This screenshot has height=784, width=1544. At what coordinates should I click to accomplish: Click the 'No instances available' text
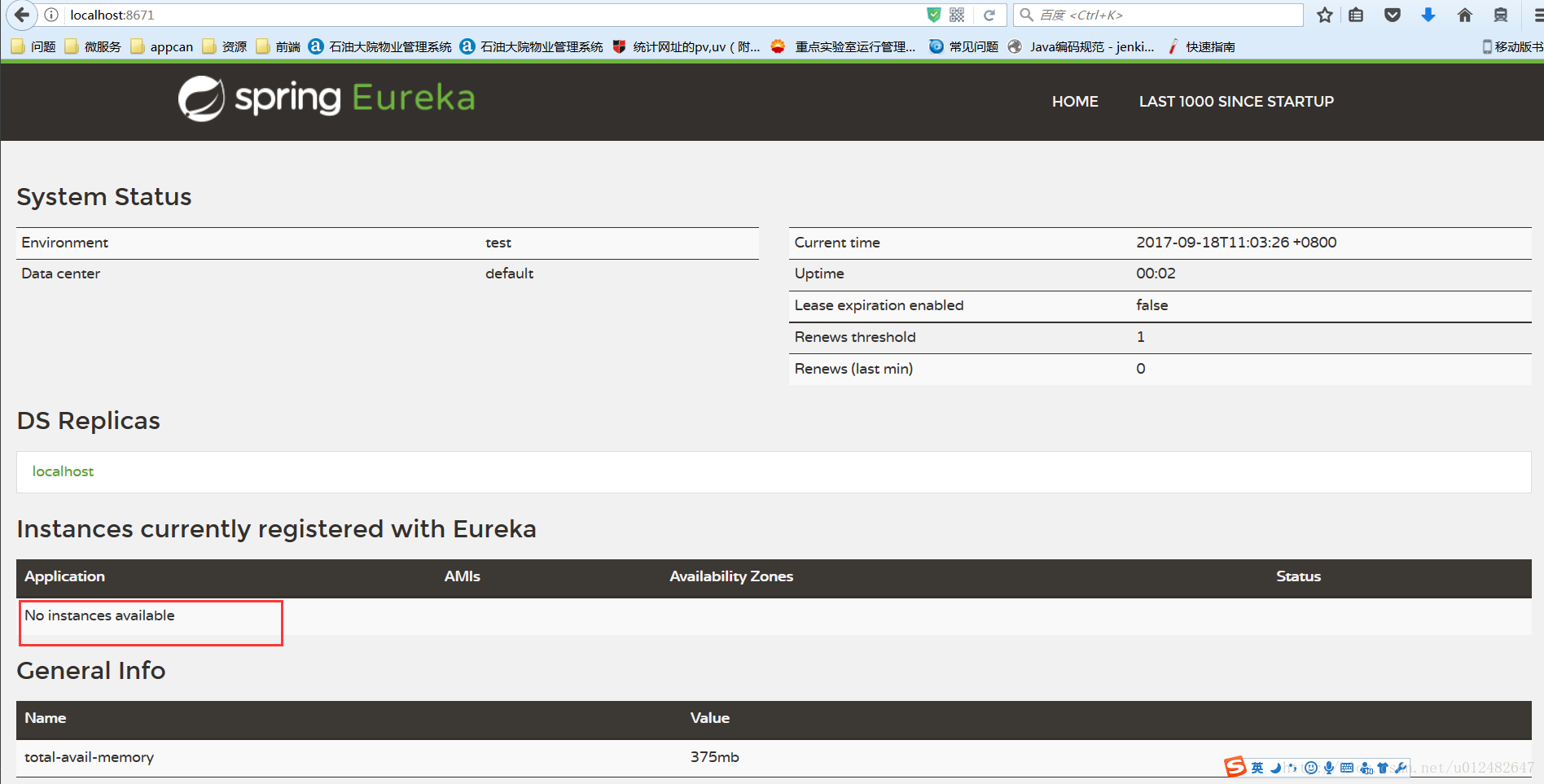click(99, 615)
